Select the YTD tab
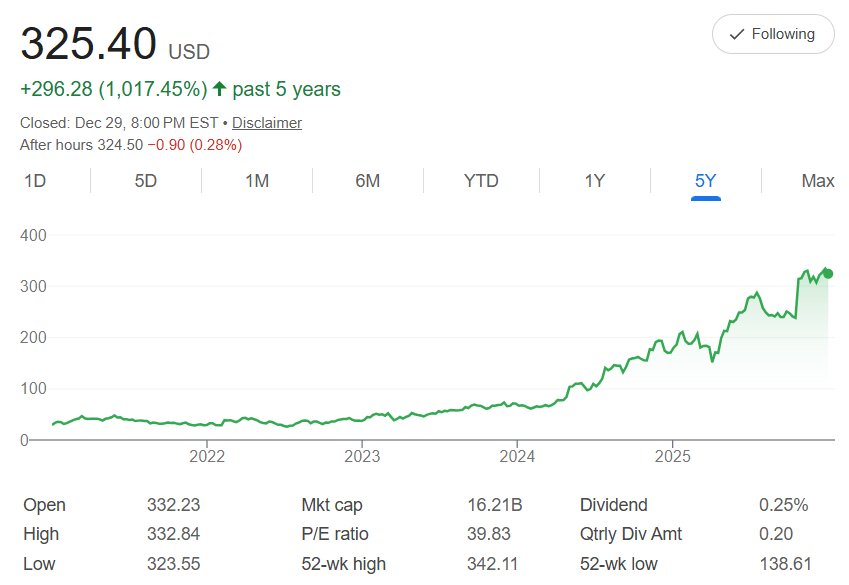Screen dimensions: 849x585 pyautogui.click(x=481, y=181)
